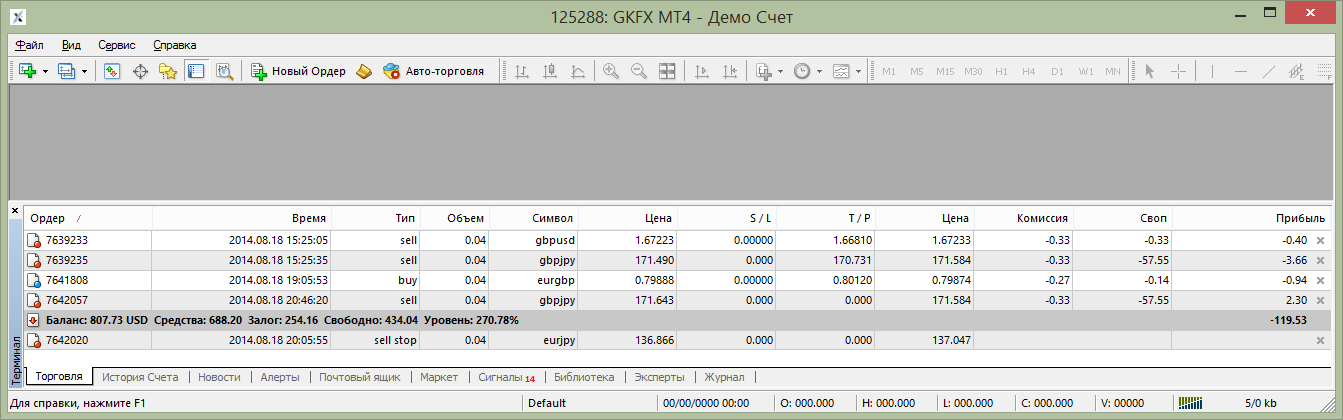Open the Библиотека tab
Viewport: 1343px width, 420px height.
[583, 377]
